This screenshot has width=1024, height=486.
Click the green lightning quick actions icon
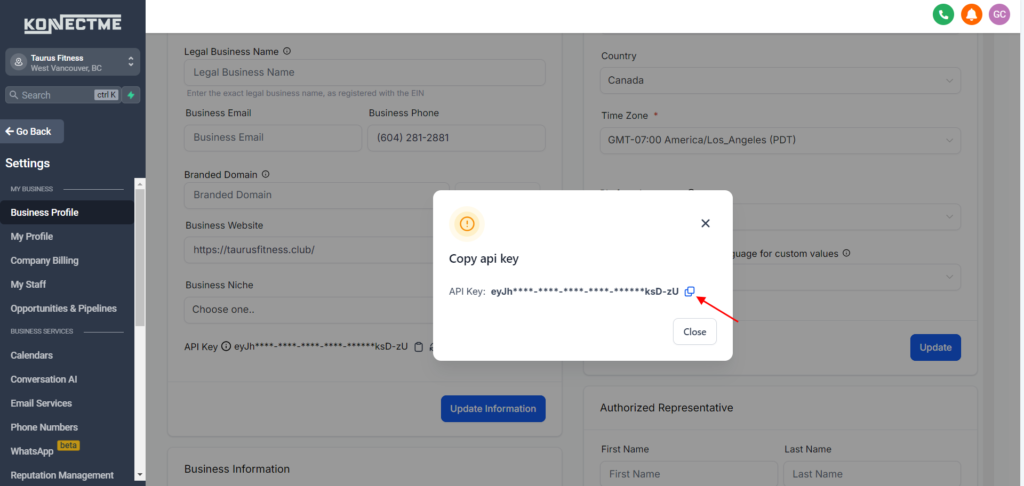coord(131,95)
